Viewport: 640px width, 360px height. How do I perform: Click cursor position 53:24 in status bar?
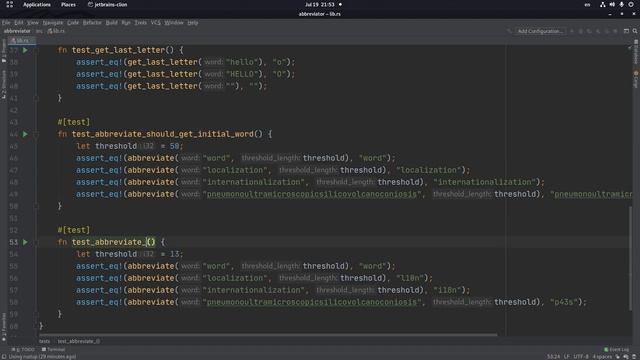pos(553,357)
